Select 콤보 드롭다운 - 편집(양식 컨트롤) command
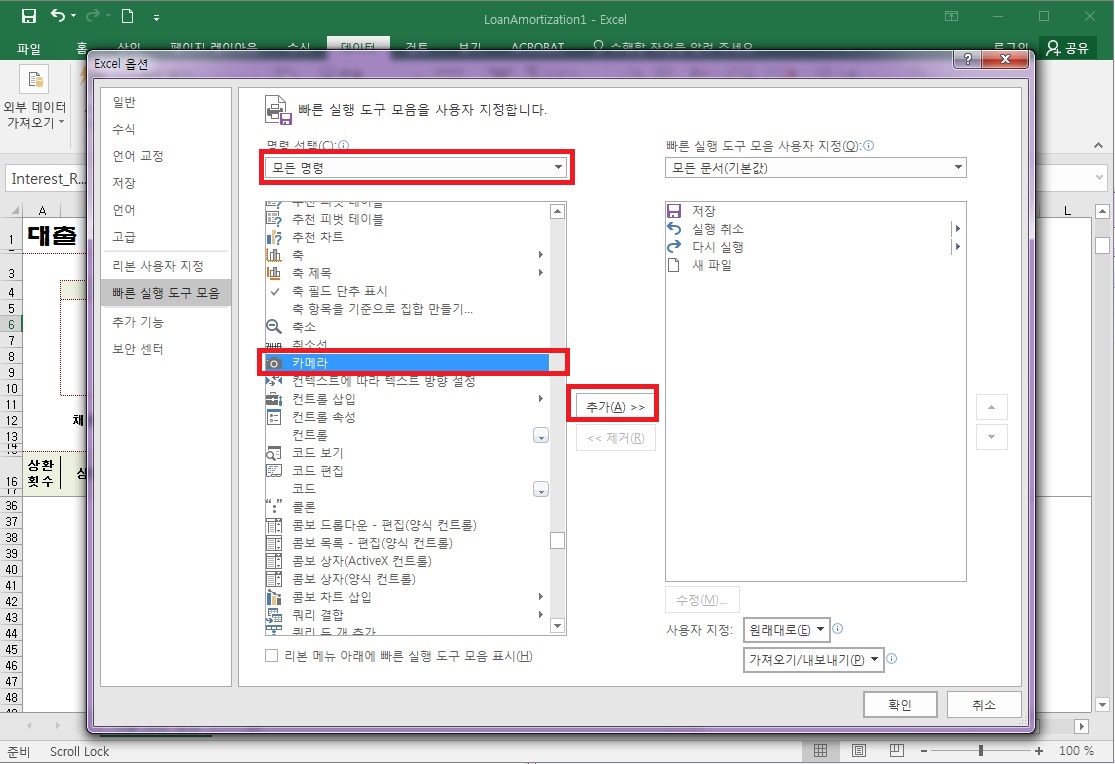Viewport: 1115px width, 764px height. 407,525
